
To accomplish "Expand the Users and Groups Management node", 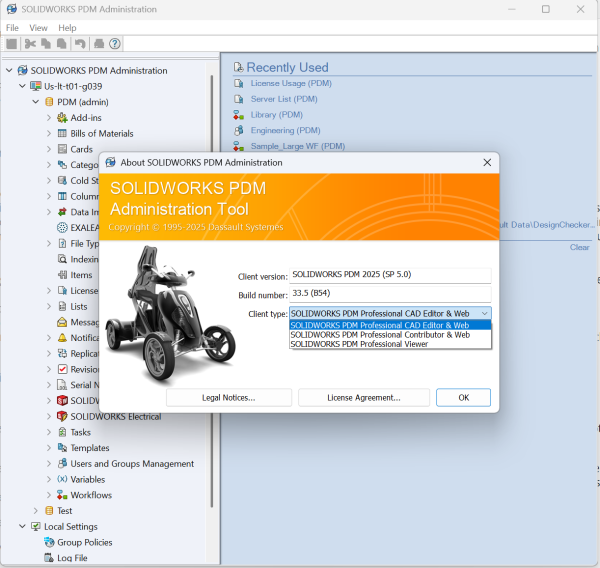I will [49, 464].
